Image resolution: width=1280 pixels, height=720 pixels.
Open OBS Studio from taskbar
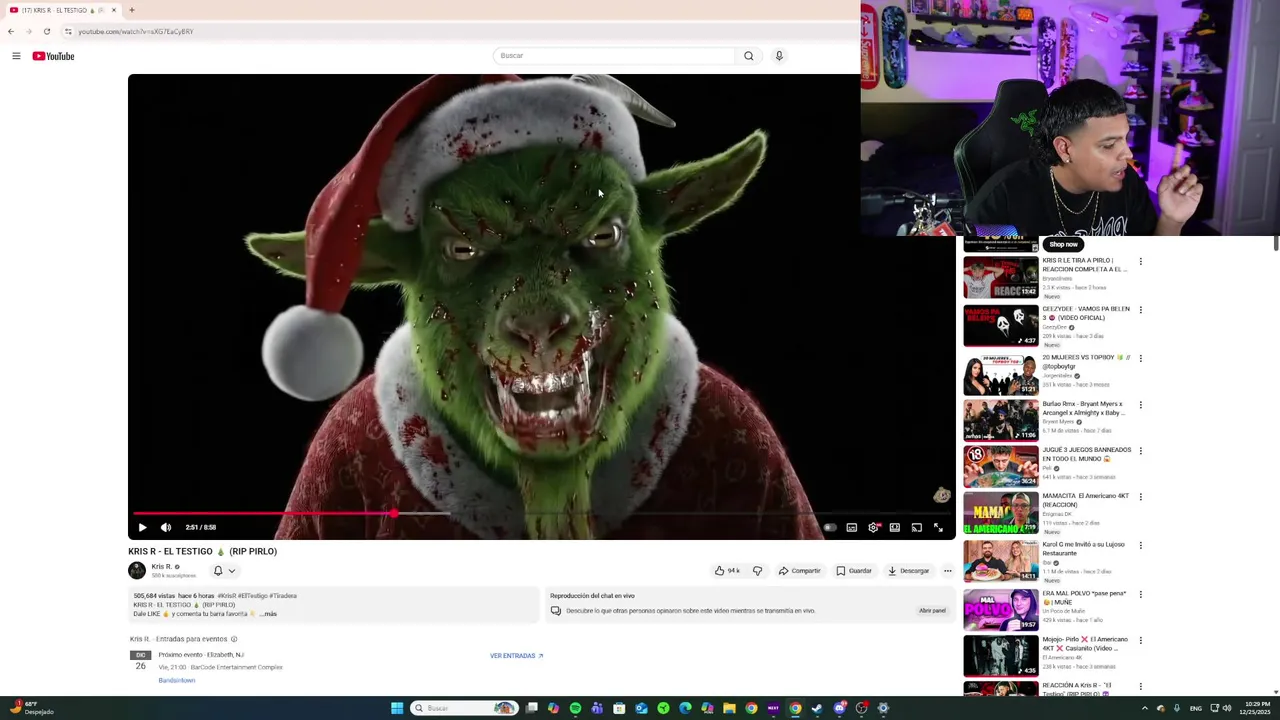pos(861,708)
